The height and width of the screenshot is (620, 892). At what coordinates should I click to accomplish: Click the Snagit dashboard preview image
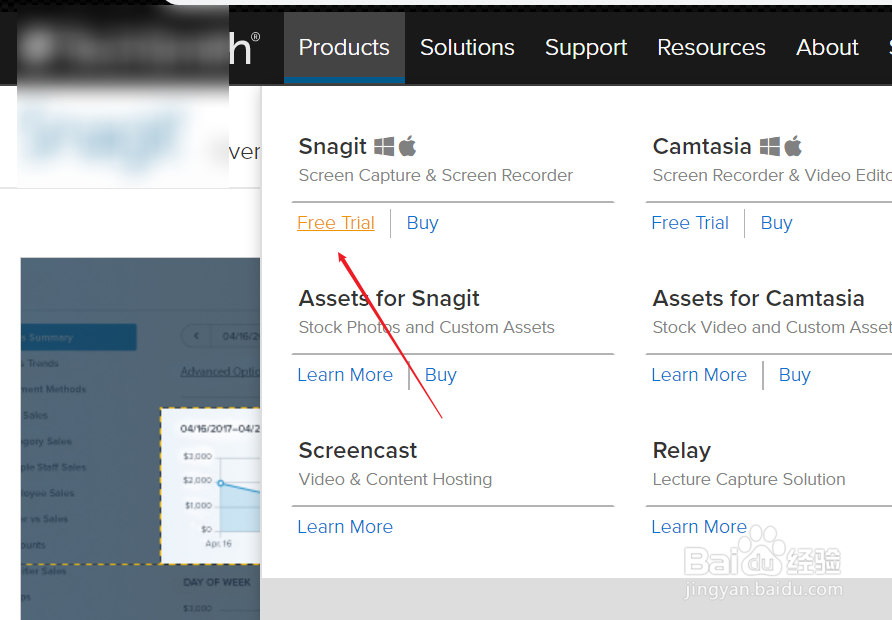point(141,439)
